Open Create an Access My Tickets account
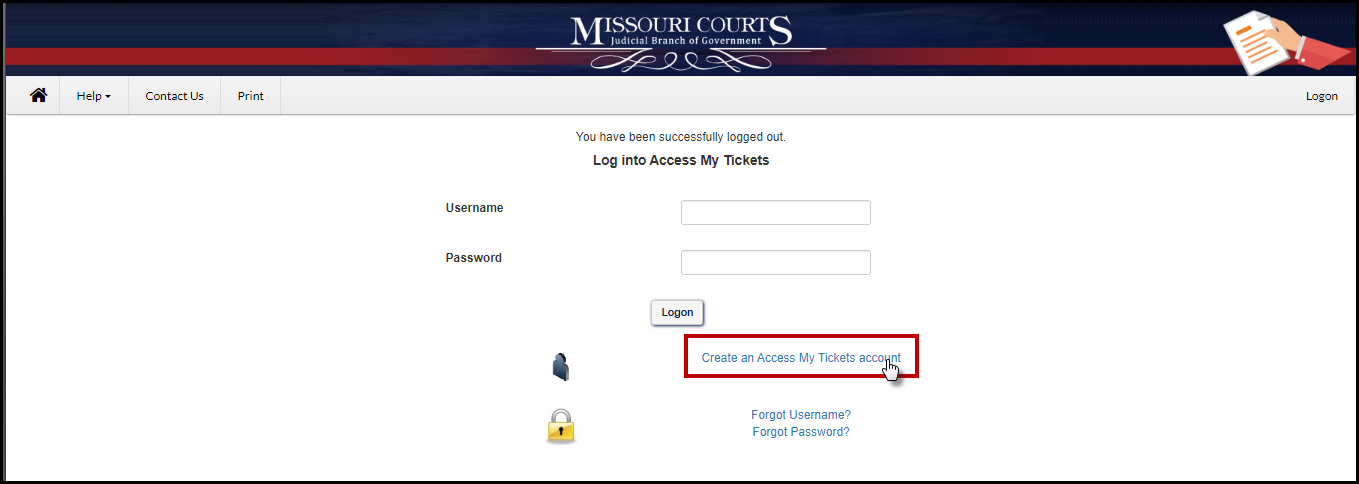Screen dimensions: 1359x484 (800, 358)
